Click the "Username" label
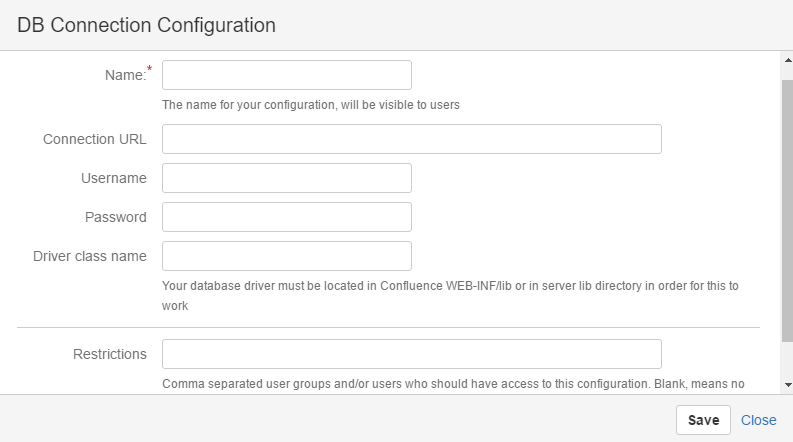The width and height of the screenshot is (793, 442). coord(114,178)
